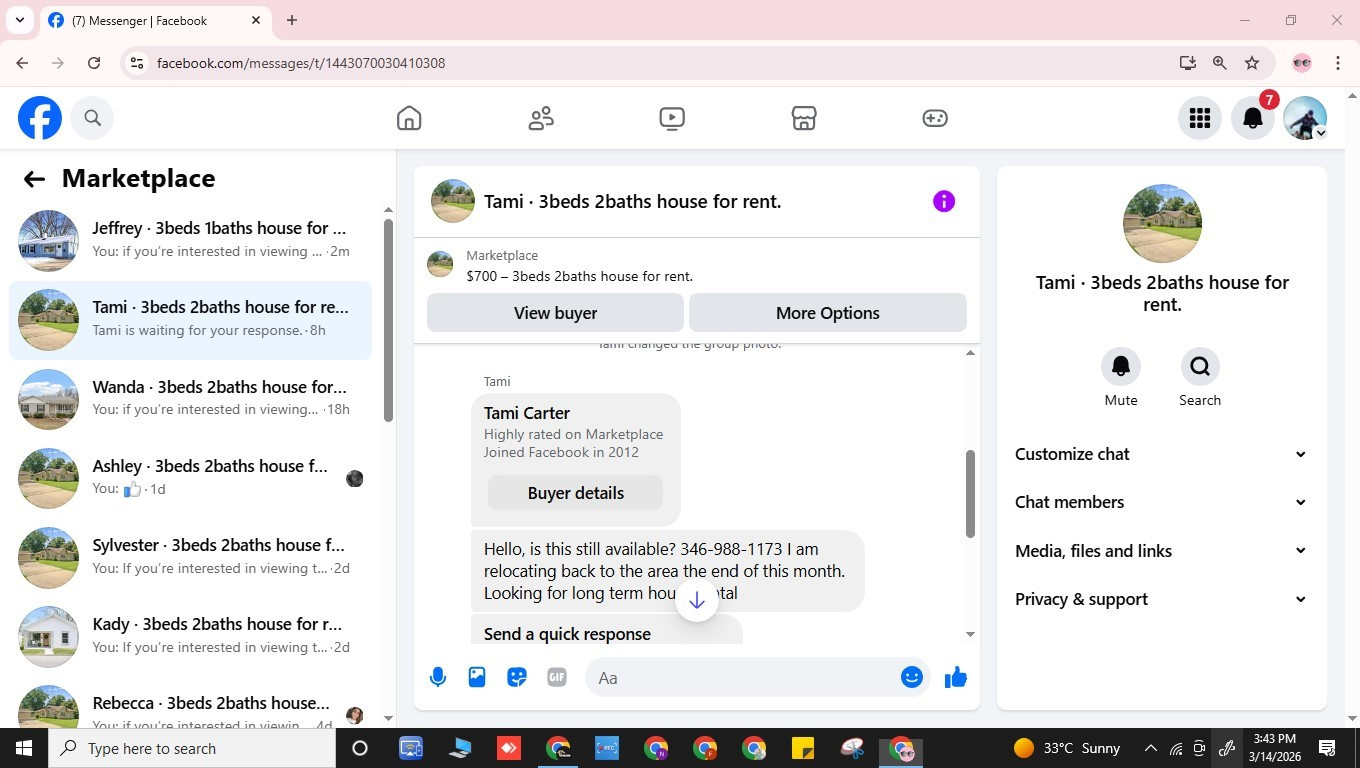The height and width of the screenshot is (768, 1360).
Task: Open the Video/Watch icon
Action: pos(672,118)
